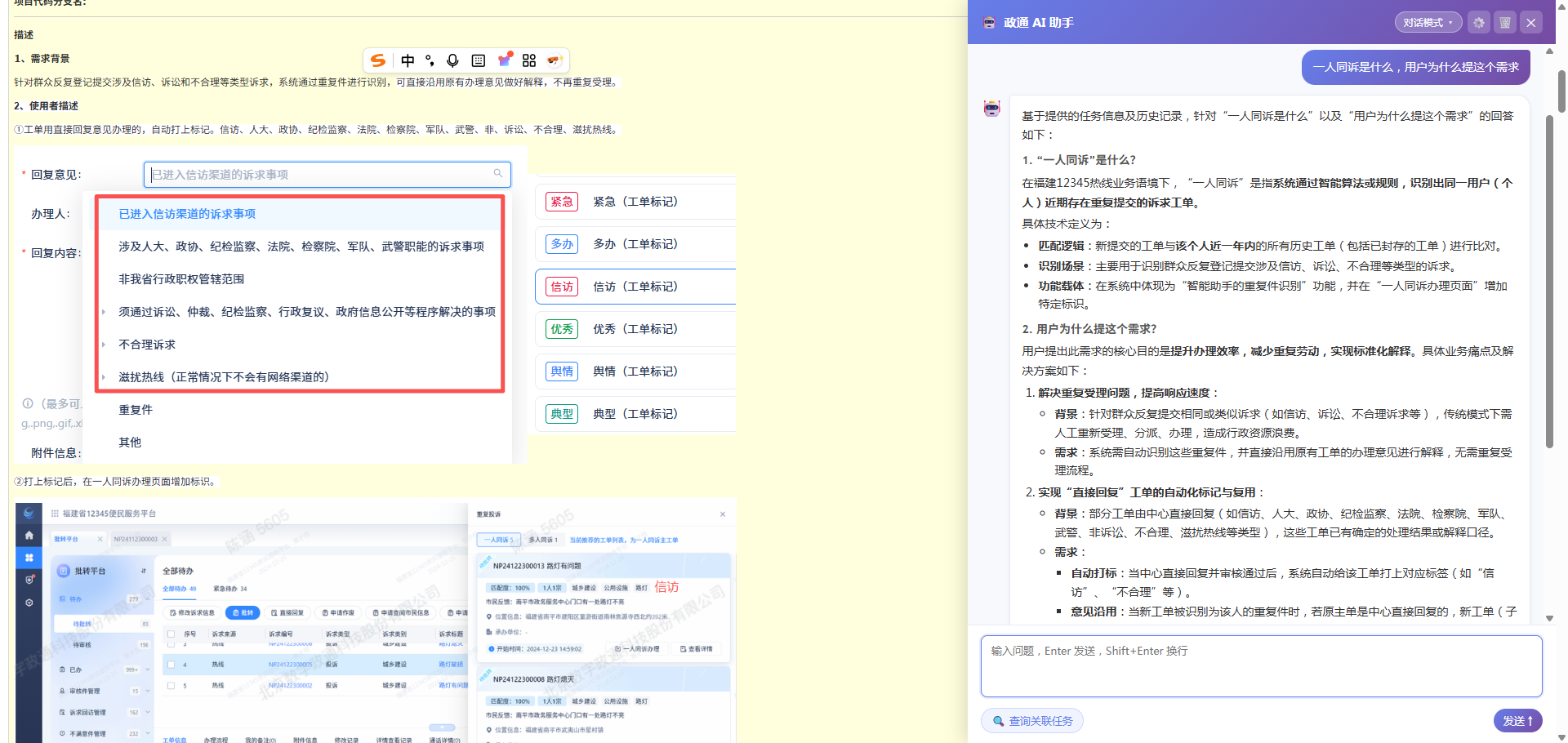This screenshot has height=743, width=1568.
Task: Click the info icon before 最多可
Action: pyautogui.click(x=28, y=403)
